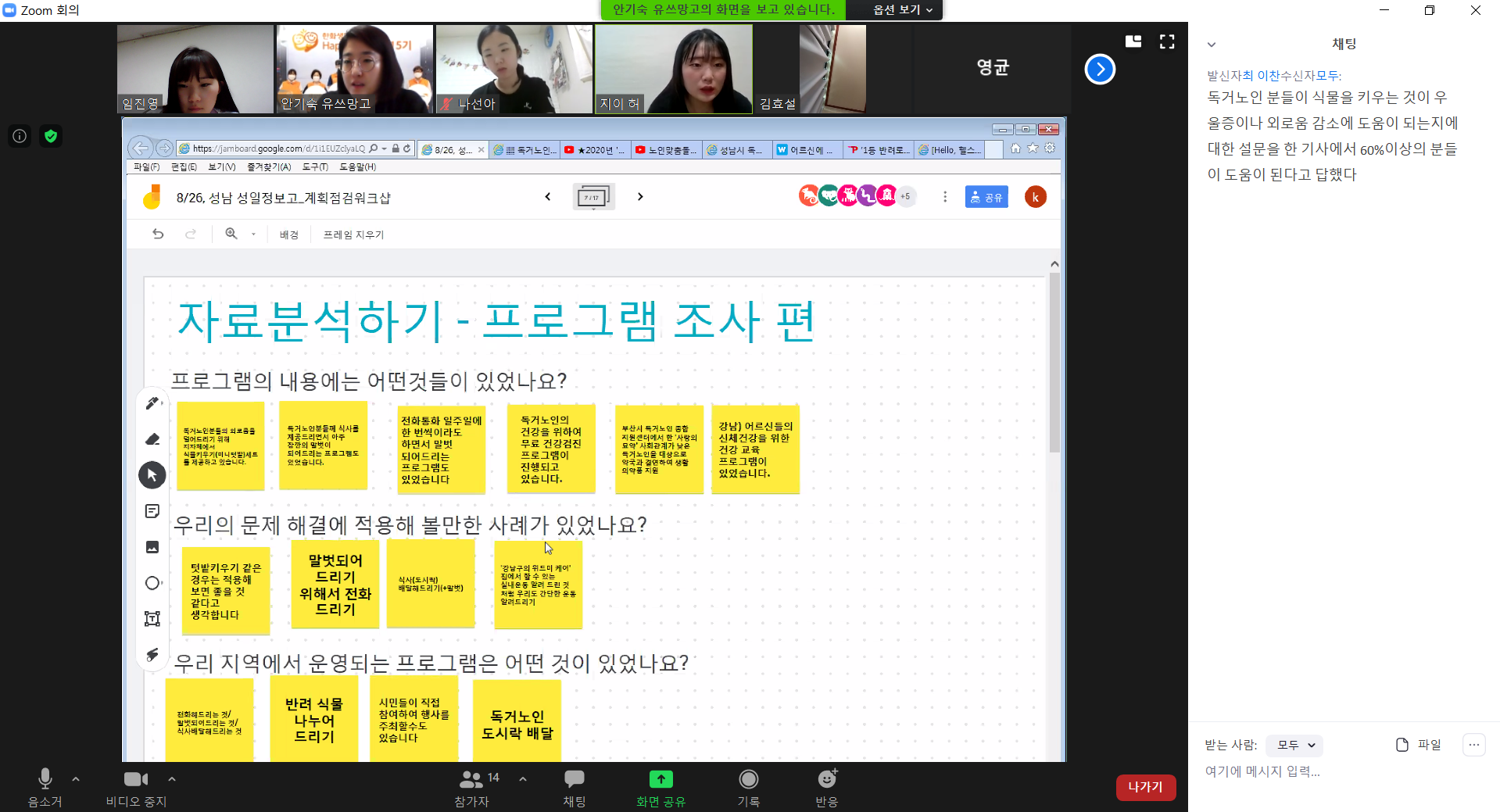
Task: Open chat more options ellipsis
Action: click(1473, 745)
